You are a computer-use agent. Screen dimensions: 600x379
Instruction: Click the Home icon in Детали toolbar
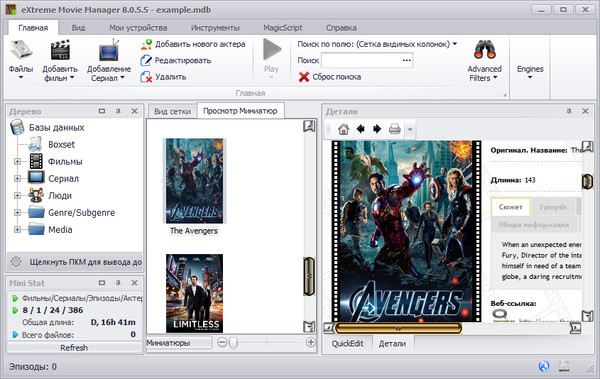coord(343,129)
